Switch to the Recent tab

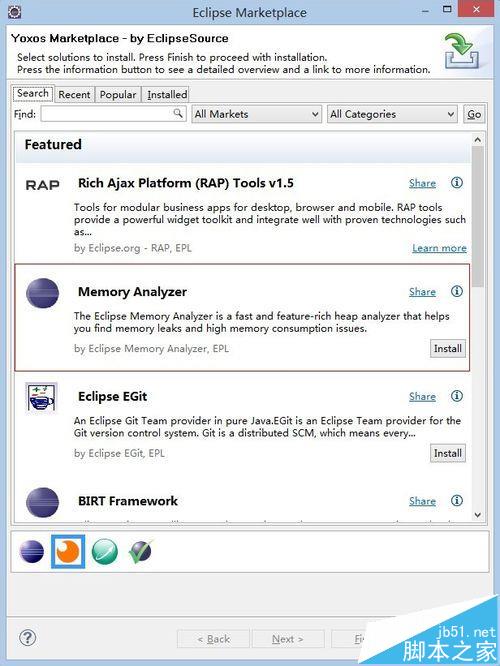74,94
